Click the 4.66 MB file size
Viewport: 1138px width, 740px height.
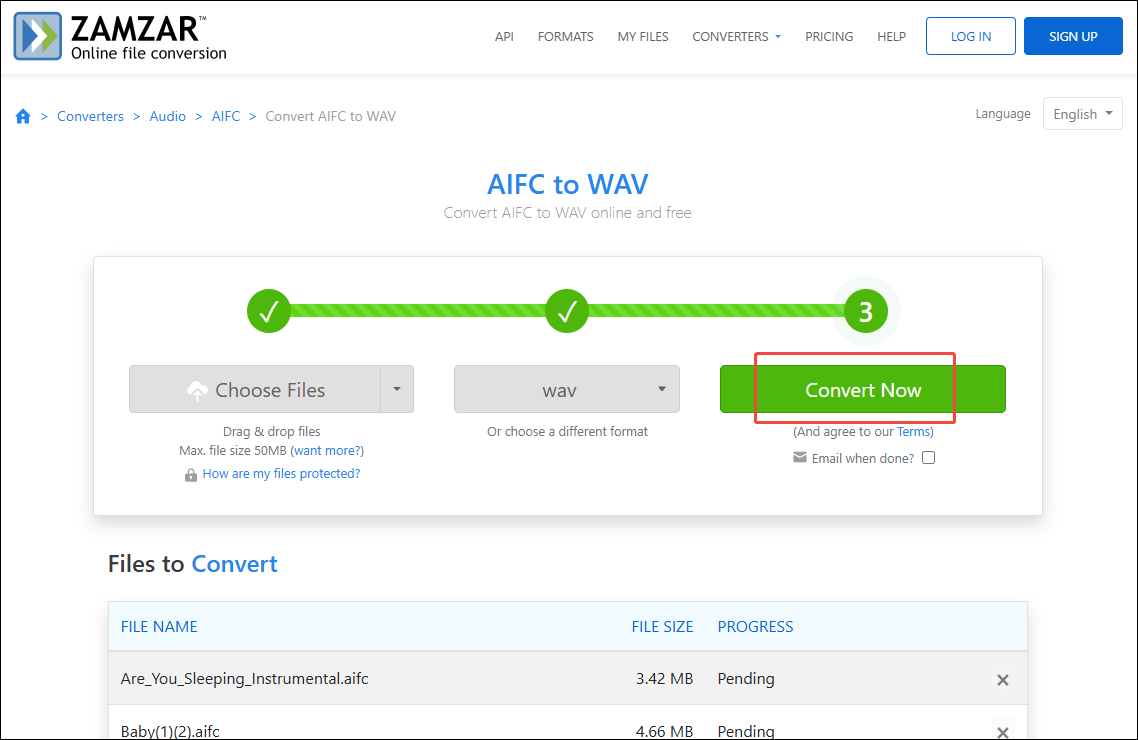tap(664, 731)
